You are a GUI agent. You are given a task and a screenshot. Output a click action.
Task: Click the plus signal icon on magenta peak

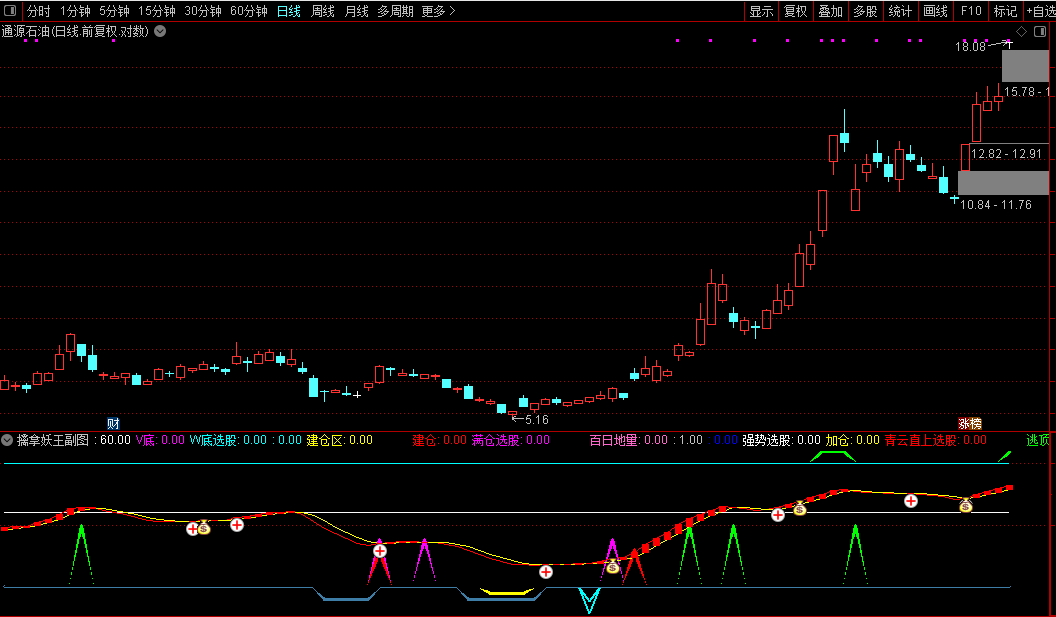380,551
